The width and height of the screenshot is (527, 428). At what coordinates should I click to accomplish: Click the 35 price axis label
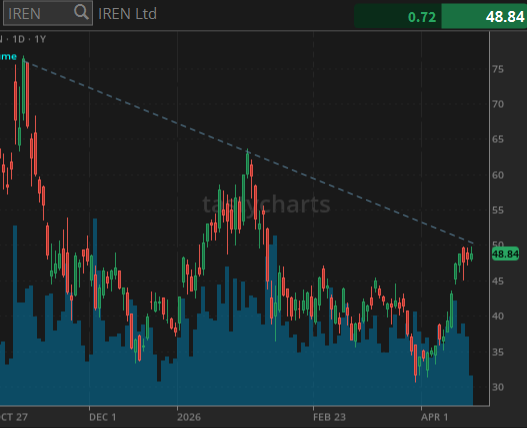[x=498, y=352]
